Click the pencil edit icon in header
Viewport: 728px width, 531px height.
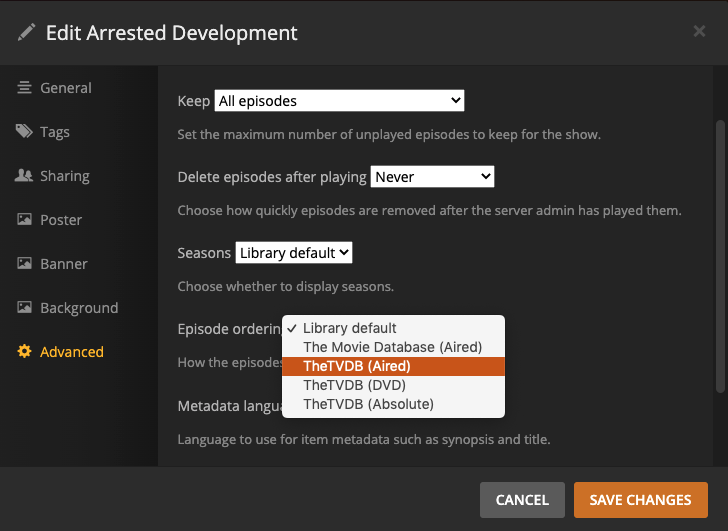pyautogui.click(x=26, y=32)
